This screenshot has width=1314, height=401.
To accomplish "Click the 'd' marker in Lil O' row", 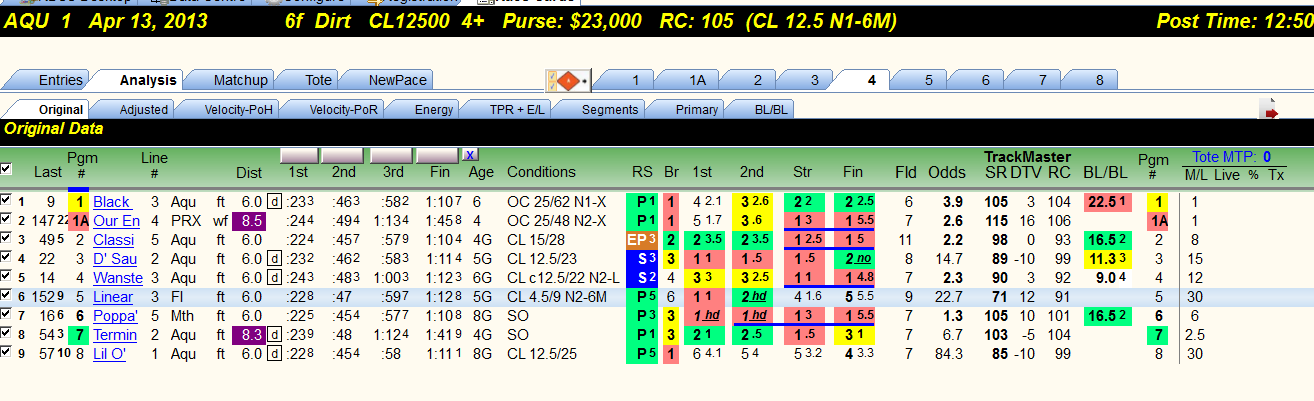I will [274, 354].
